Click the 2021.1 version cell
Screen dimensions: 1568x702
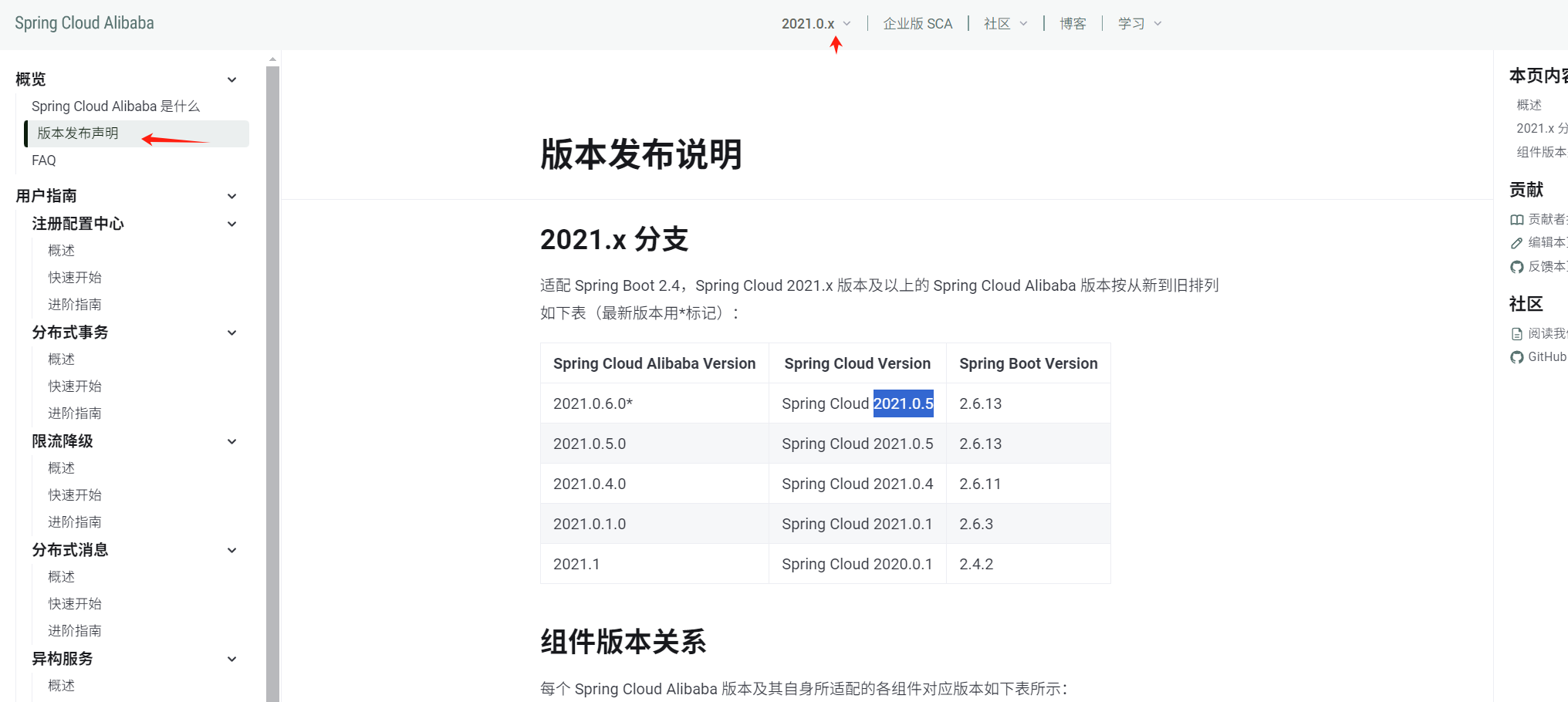point(654,564)
